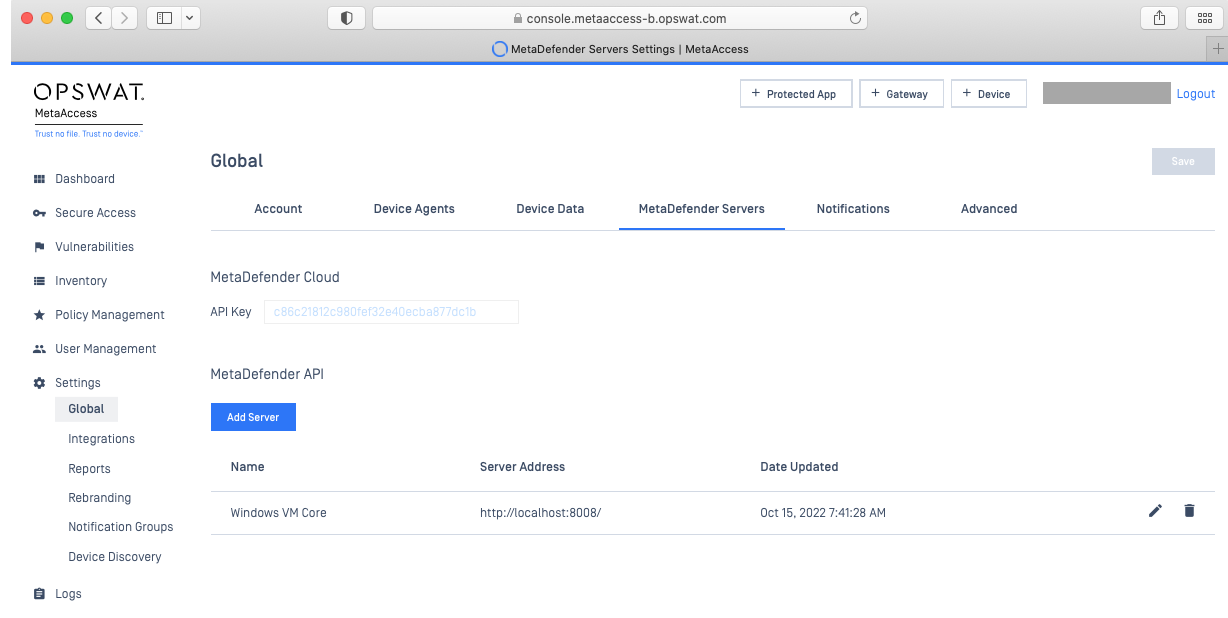Open User Management in the sidebar
The height and width of the screenshot is (618, 1228).
pyautogui.click(x=106, y=349)
